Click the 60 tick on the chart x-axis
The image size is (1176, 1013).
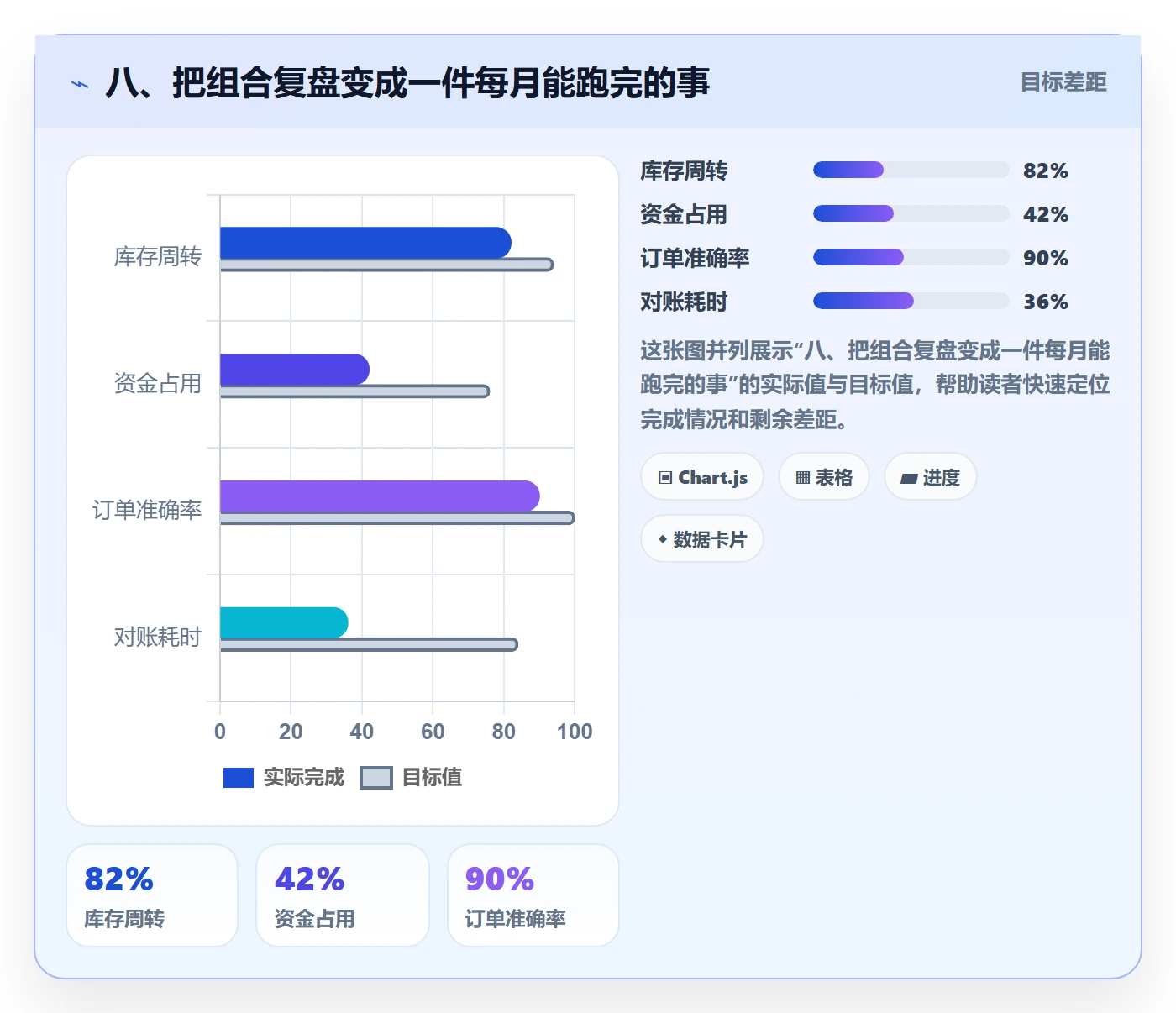point(433,732)
